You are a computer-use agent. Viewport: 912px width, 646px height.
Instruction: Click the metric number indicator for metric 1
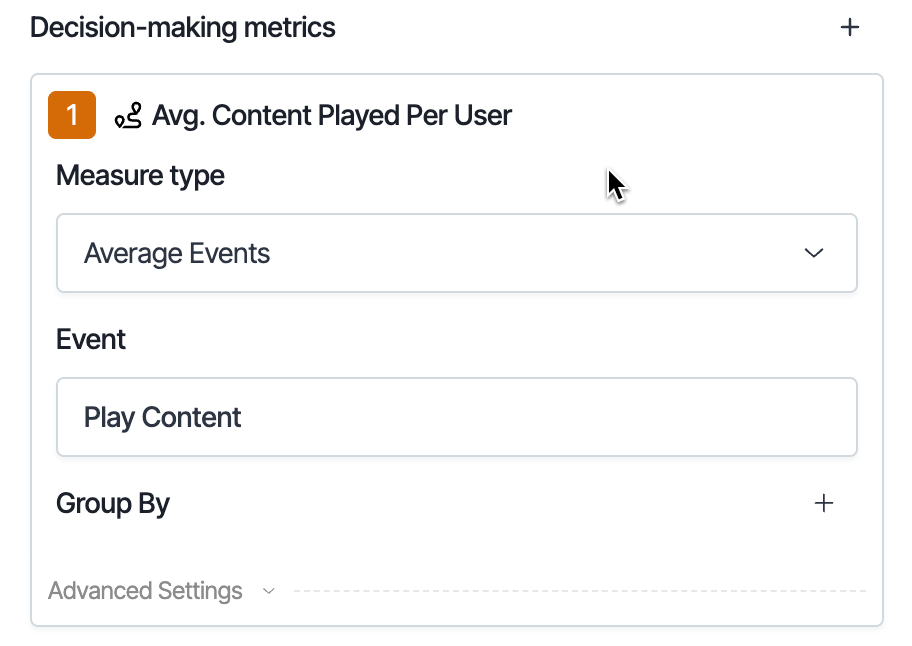71,115
